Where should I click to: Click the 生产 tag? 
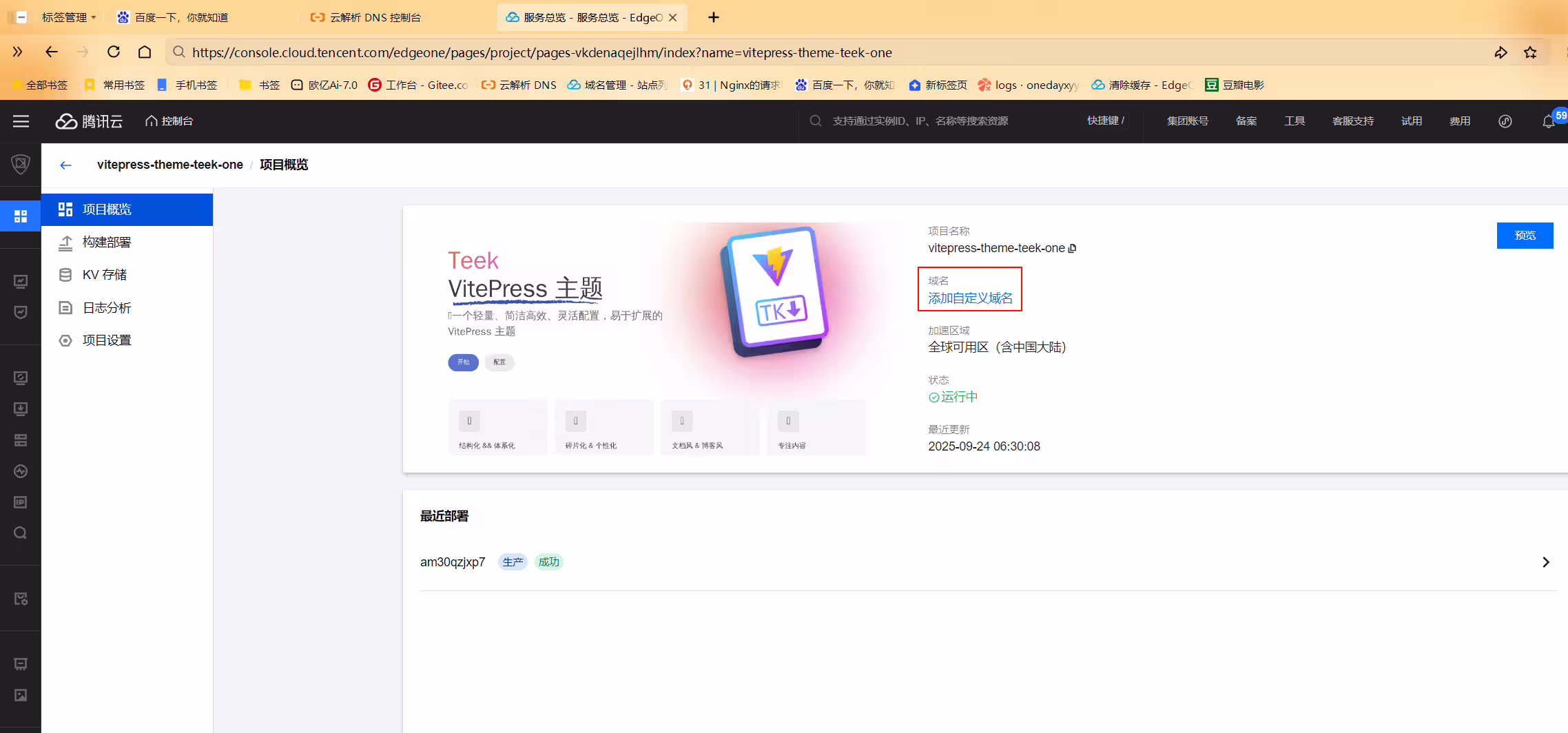coord(512,562)
